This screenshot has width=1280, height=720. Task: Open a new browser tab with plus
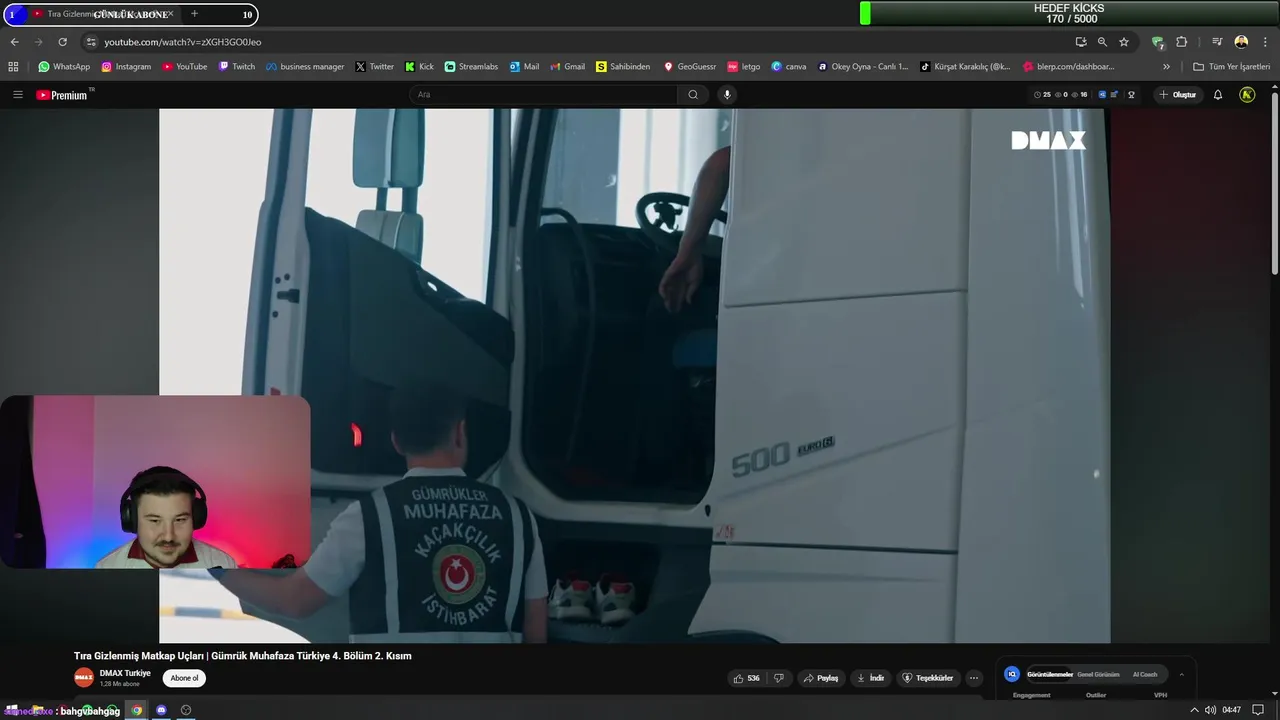pyautogui.click(x=194, y=14)
